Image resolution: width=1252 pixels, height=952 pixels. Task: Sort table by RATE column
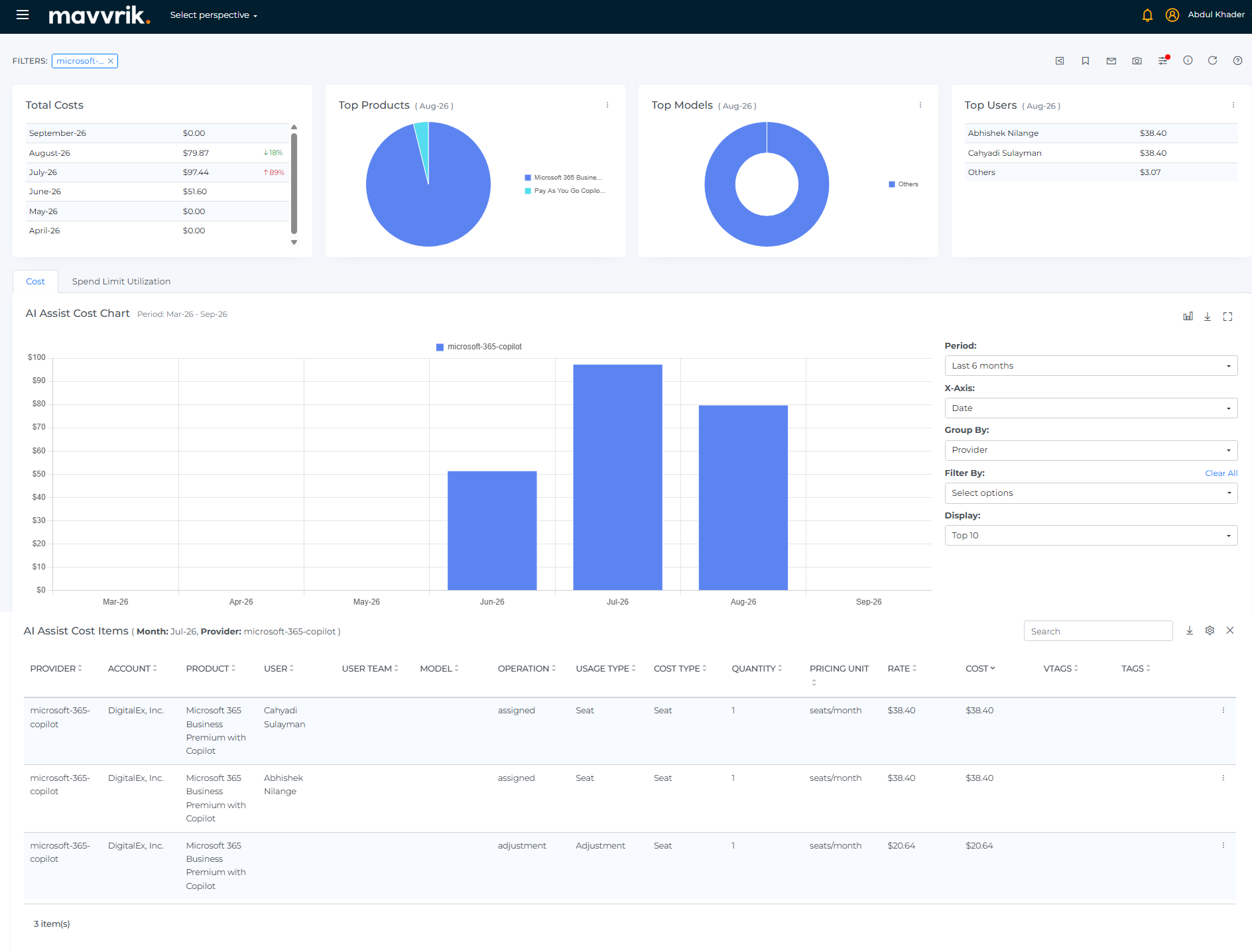click(x=902, y=668)
